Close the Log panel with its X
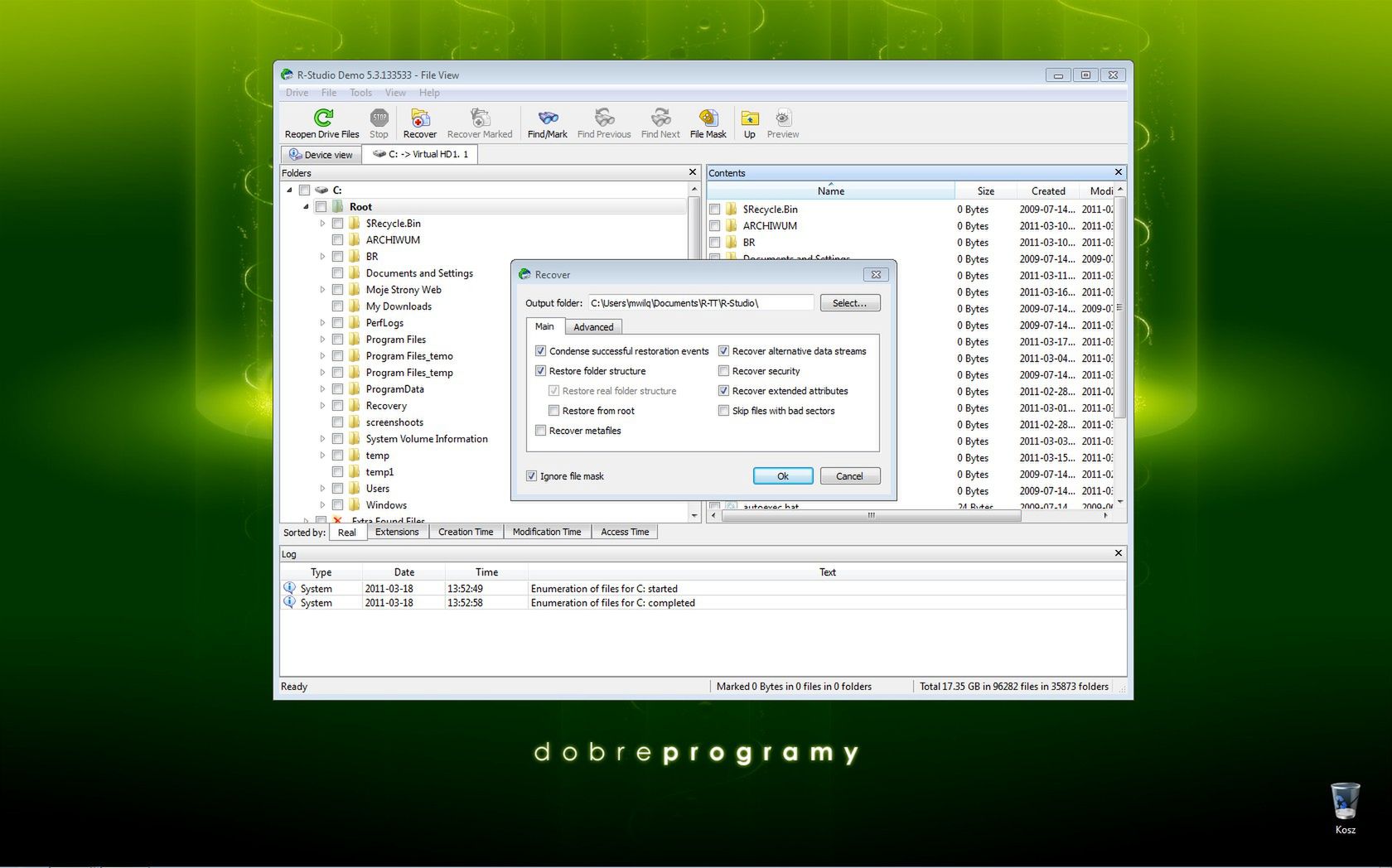The height and width of the screenshot is (868, 1392). pyautogui.click(x=1118, y=553)
